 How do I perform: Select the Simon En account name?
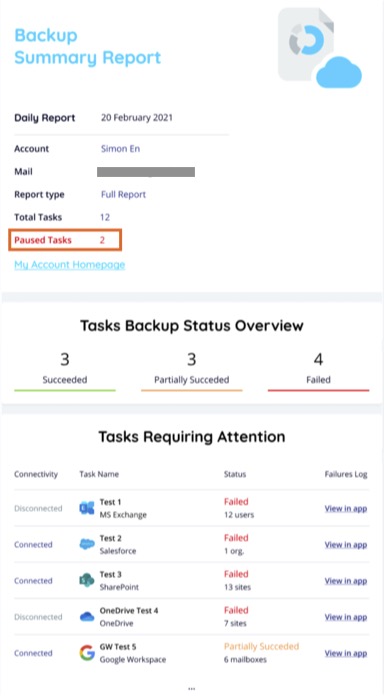click(120, 149)
